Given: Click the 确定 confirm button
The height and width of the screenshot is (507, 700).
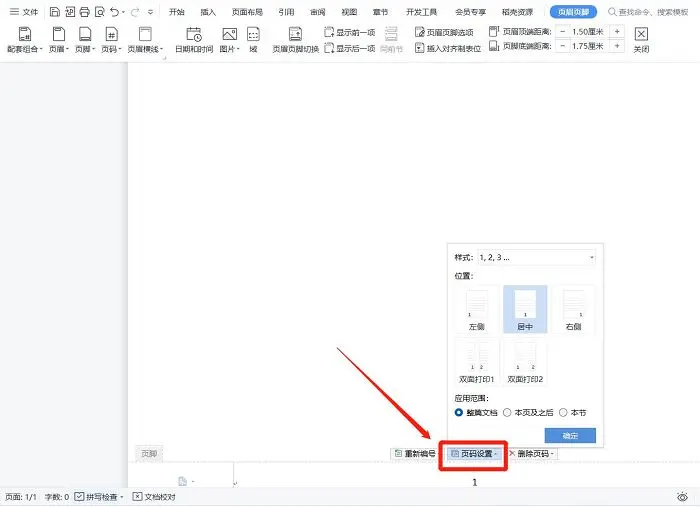Looking at the screenshot, I should 570,436.
